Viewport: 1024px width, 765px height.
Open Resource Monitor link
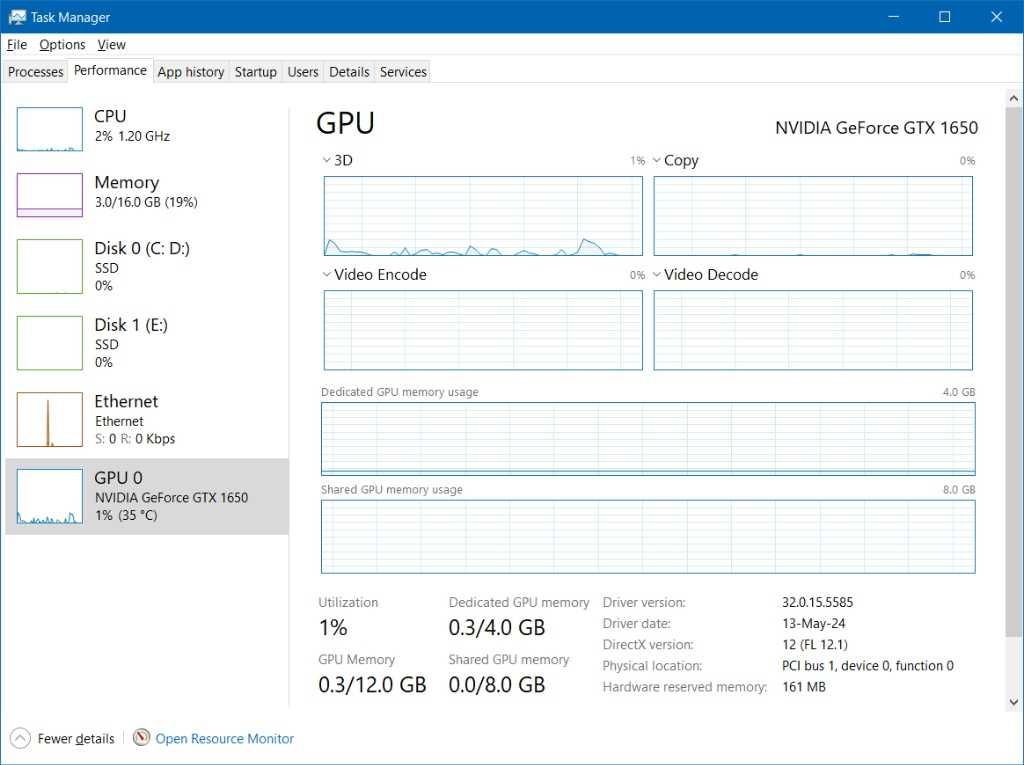click(224, 738)
